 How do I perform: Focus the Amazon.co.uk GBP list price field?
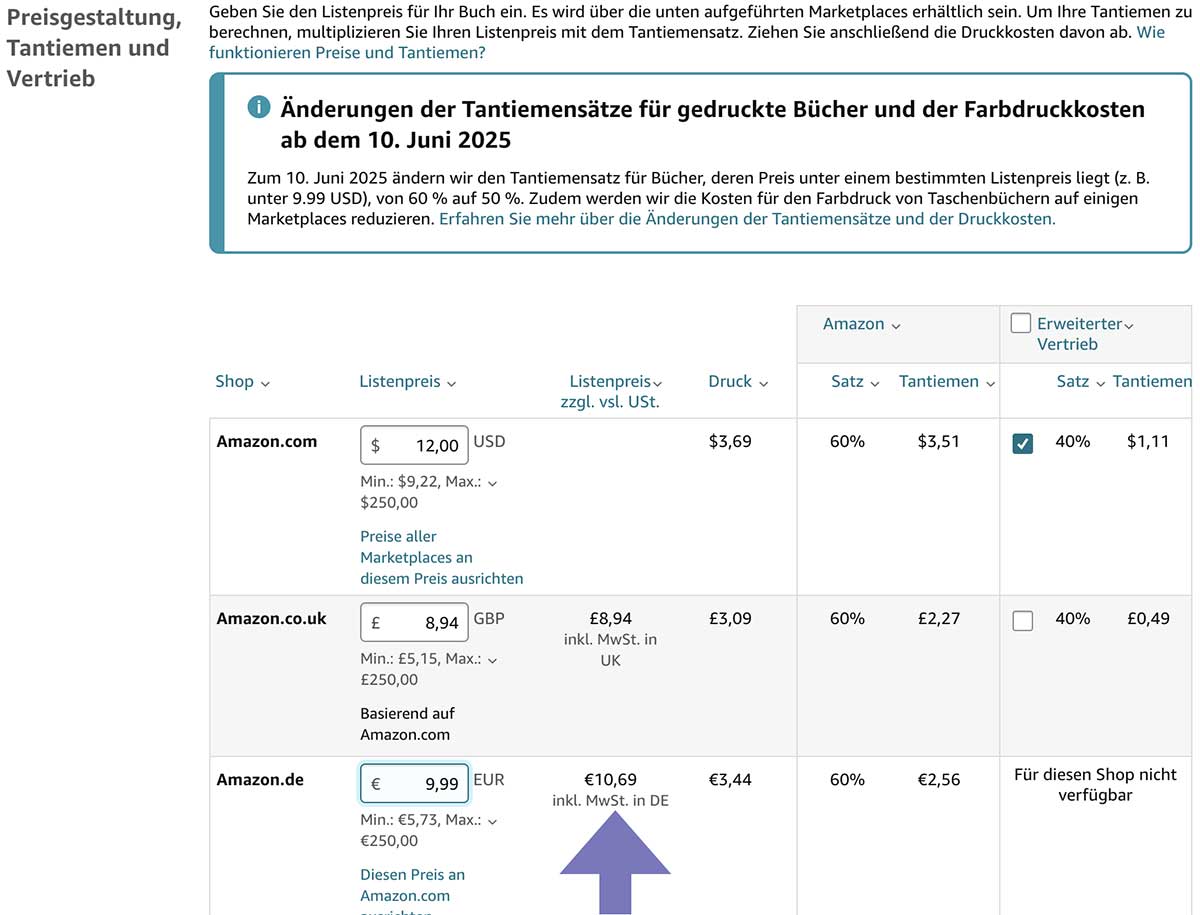point(414,622)
